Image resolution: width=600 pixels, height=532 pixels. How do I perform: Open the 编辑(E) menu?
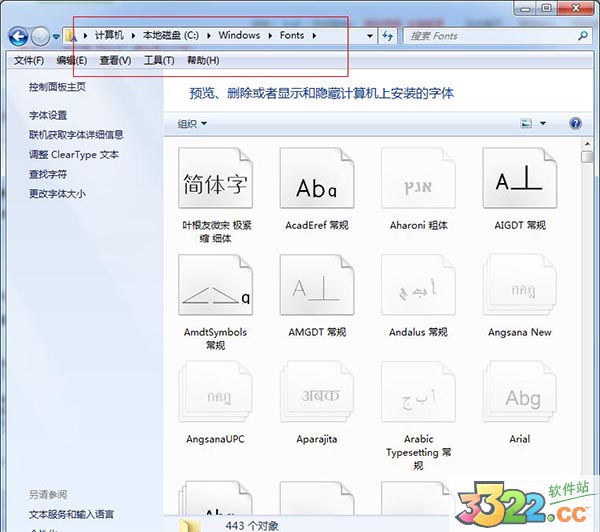(72, 60)
